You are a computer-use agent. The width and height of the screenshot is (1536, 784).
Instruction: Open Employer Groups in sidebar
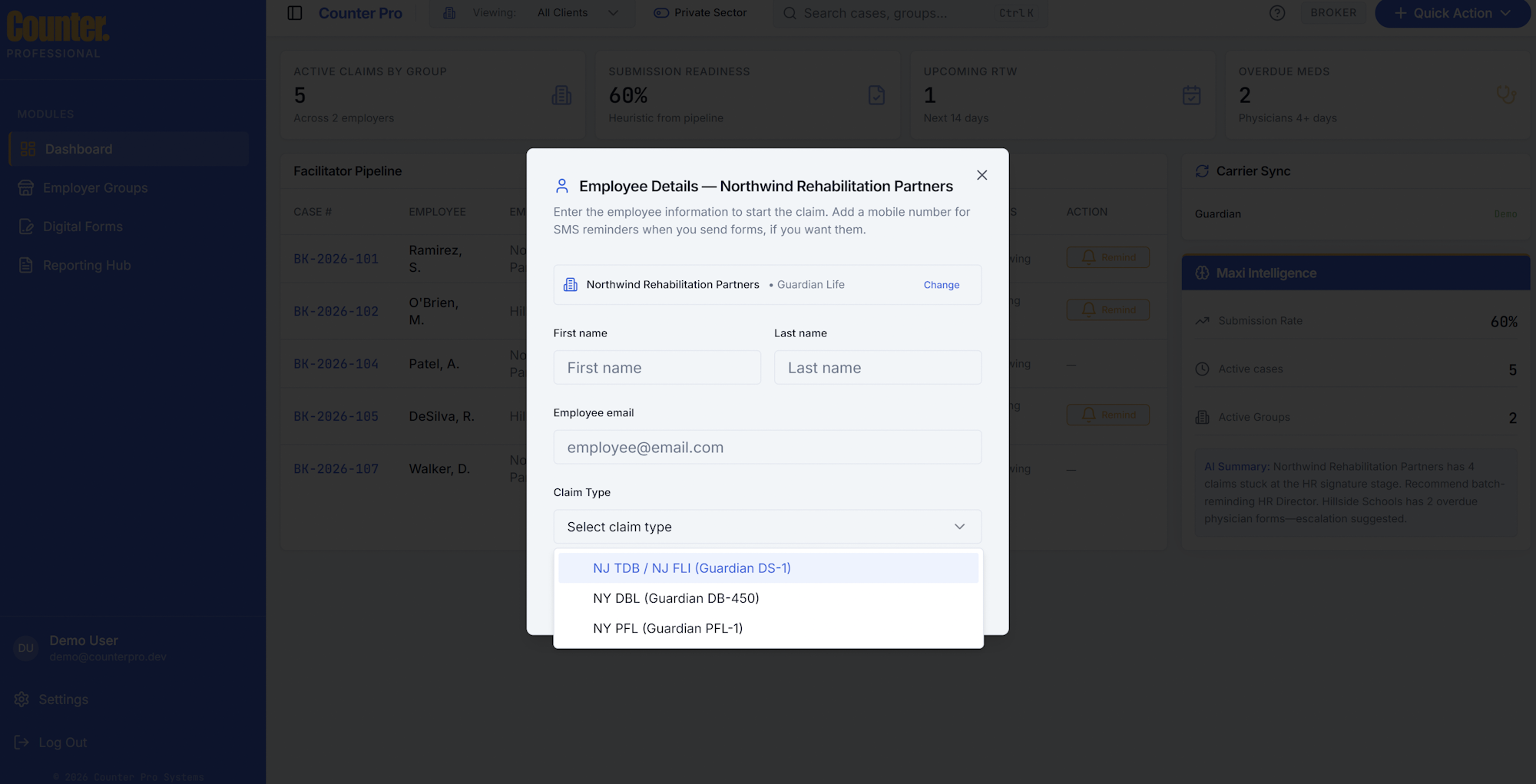[x=95, y=188]
